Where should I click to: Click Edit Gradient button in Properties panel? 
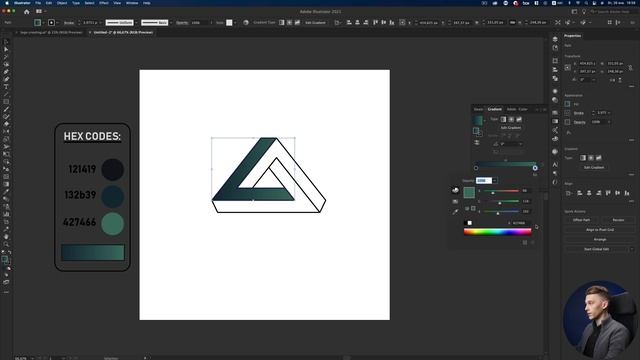click(593, 167)
